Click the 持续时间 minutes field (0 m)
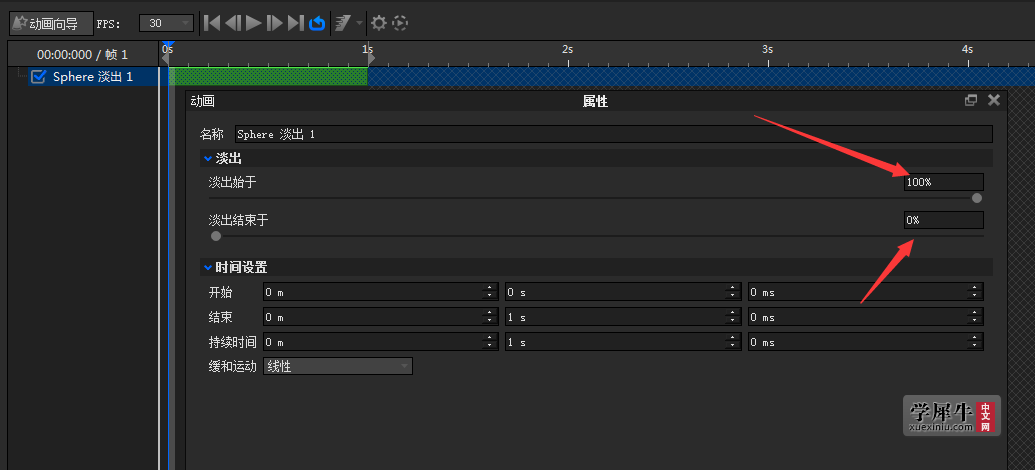 [381, 343]
